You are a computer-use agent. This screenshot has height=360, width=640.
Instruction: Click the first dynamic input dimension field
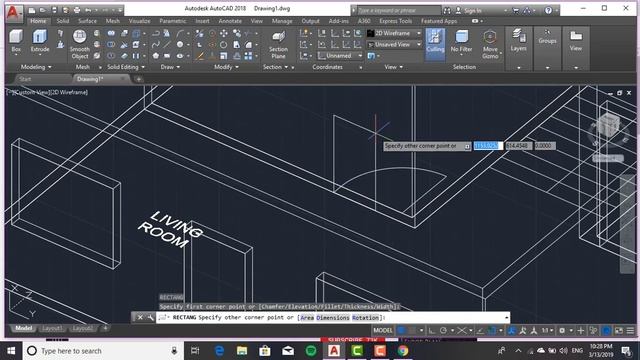(x=487, y=146)
